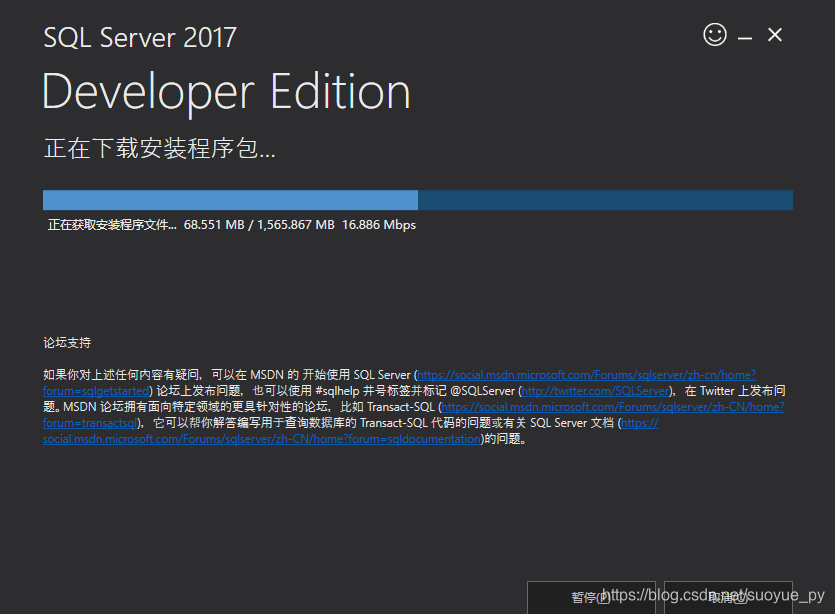Image resolution: width=835 pixels, height=614 pixels.
Task: Click the Cancel (取消) button
Action: click(x=728, y=597)
